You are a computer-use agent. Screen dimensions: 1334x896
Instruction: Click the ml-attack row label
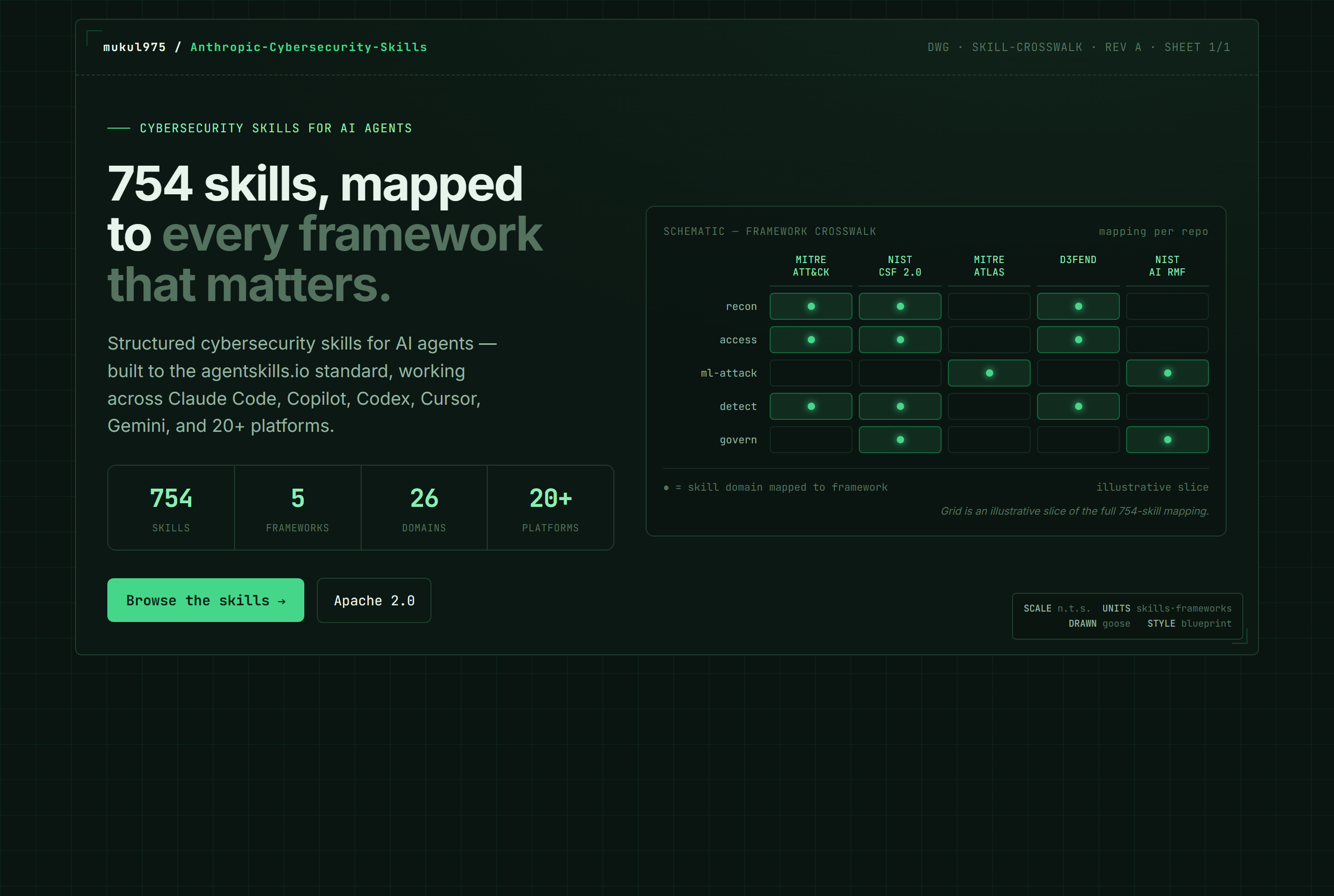pyautogui.click(x=728, y=373)
